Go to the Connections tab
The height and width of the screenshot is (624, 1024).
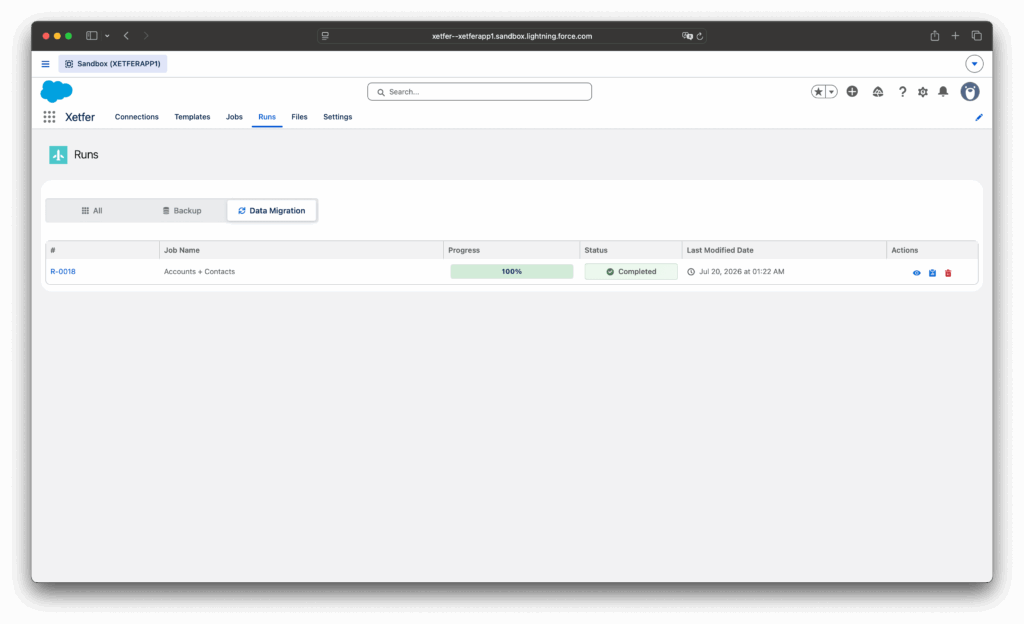point(136,117)
